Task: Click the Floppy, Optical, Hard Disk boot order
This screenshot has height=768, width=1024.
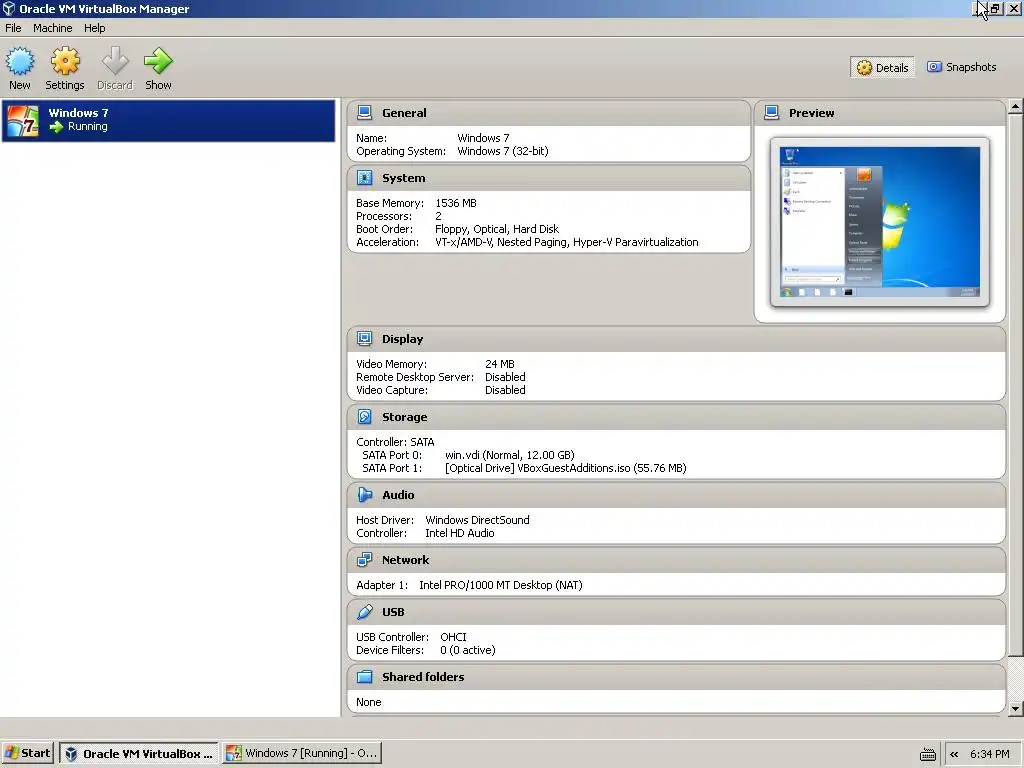Action: 497,229
